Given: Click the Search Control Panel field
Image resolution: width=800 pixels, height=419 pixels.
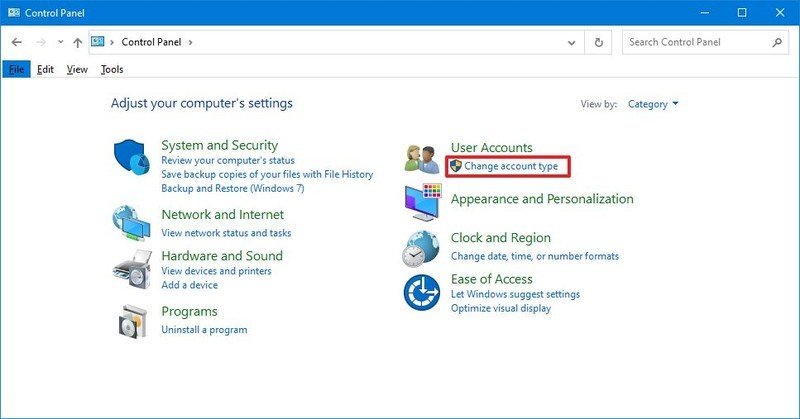Looking at the screenshot, I should [705, 42].
